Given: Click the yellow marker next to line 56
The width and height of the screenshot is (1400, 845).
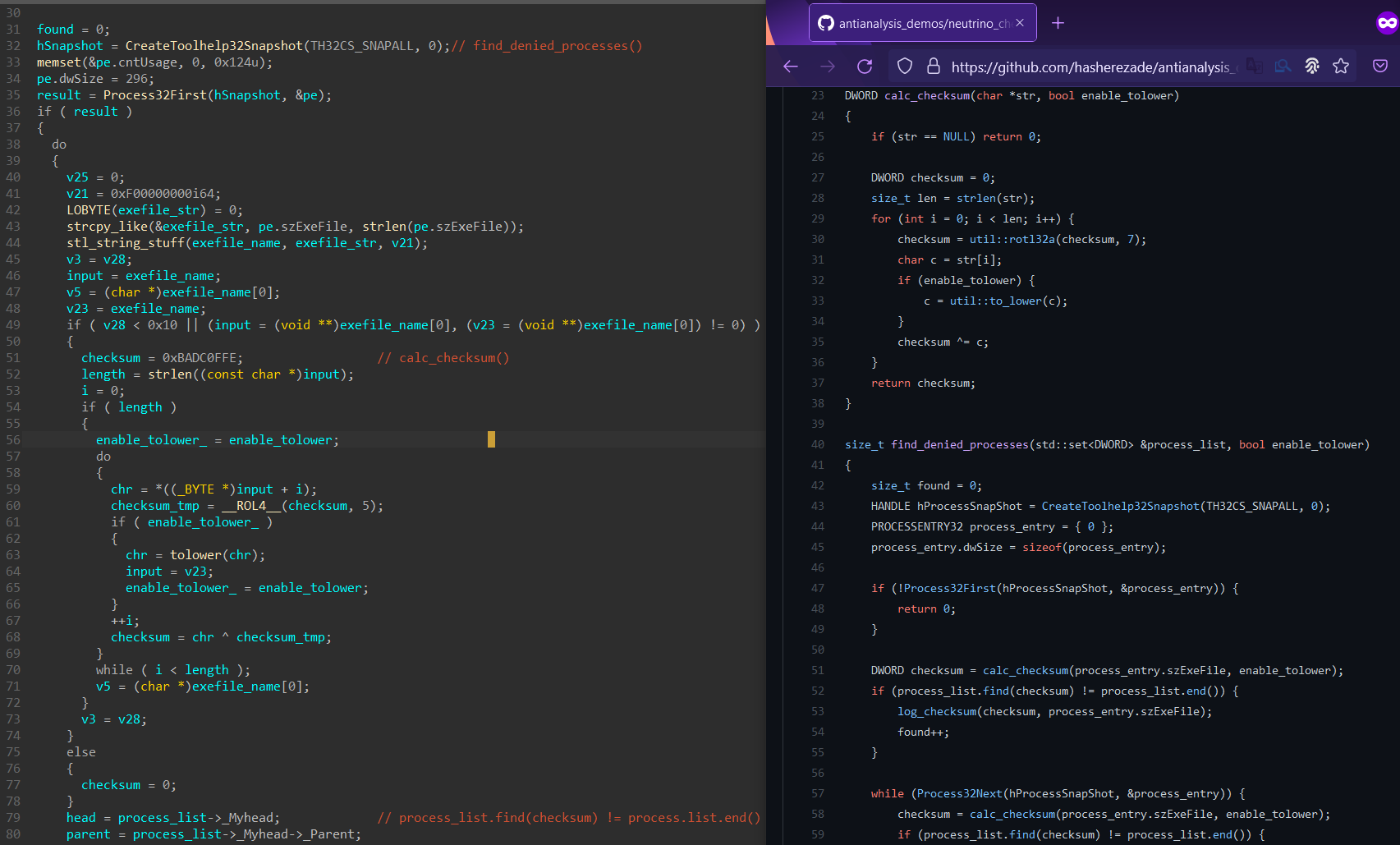Looking at the screenshot, I should (x=491, y=439).
